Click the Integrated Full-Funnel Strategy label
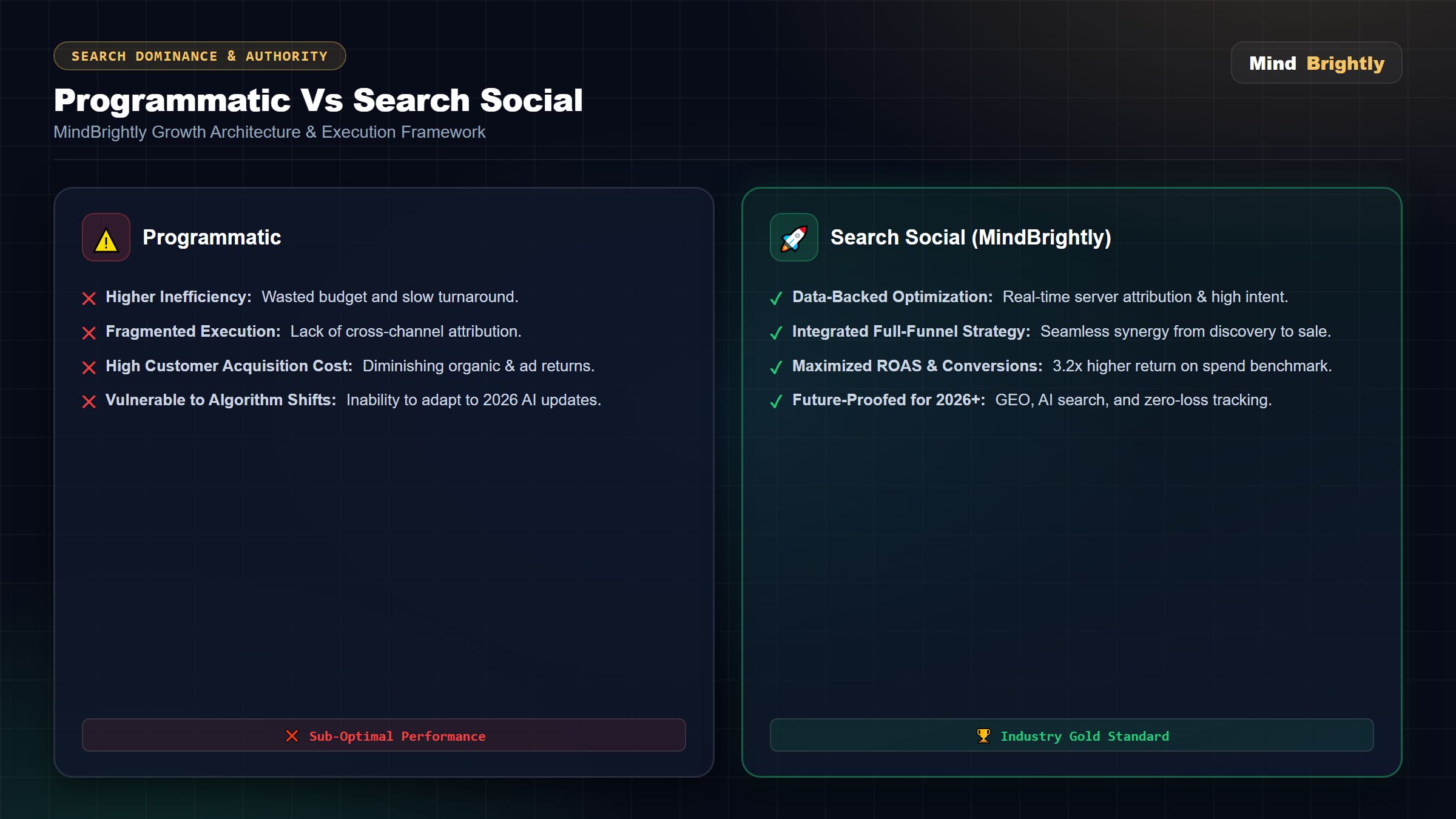 coord(911,331)
